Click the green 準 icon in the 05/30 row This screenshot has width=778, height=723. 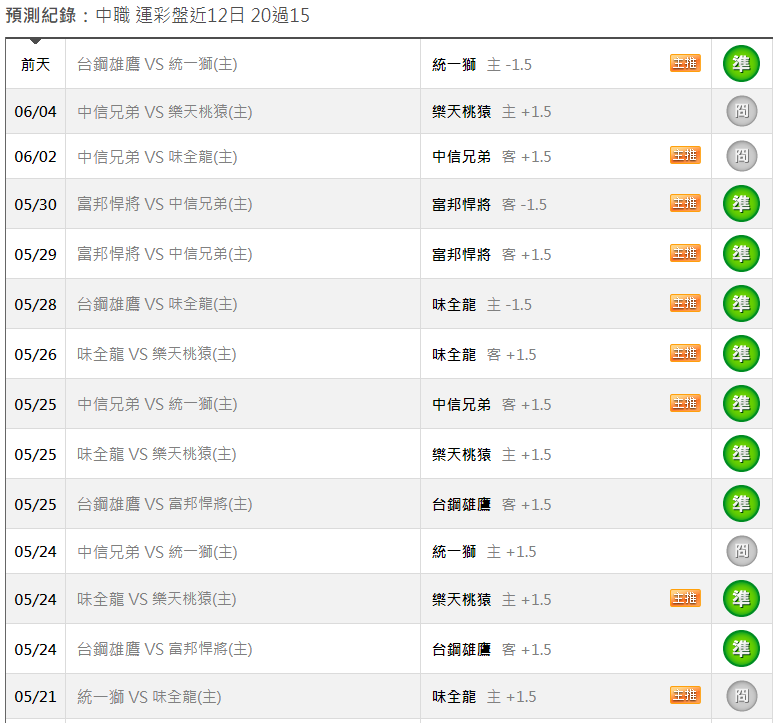(741, 203)
